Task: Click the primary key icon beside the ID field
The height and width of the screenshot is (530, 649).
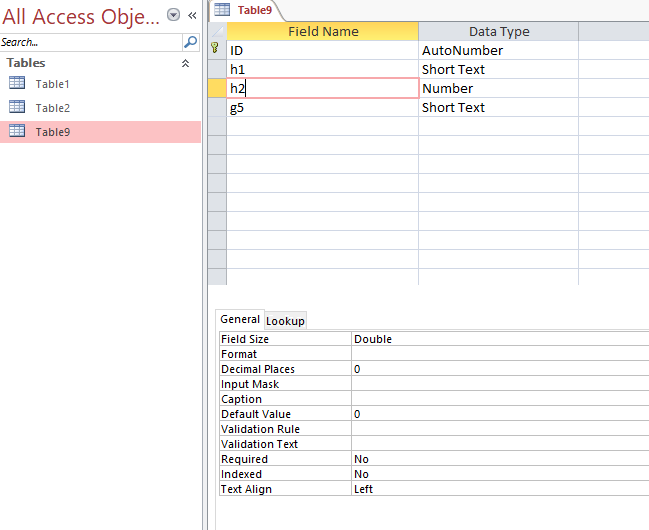Action: click(215, 50)
